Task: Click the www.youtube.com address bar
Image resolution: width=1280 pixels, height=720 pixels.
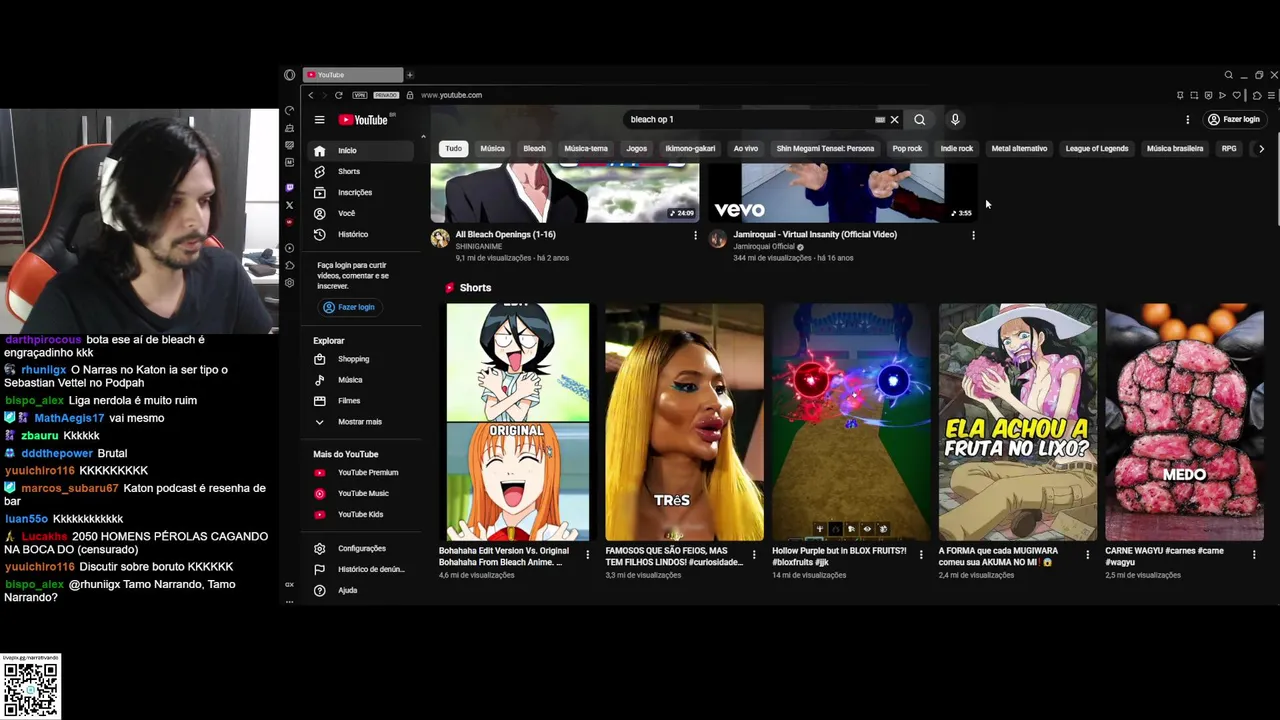Action: [x=452, y=95]
